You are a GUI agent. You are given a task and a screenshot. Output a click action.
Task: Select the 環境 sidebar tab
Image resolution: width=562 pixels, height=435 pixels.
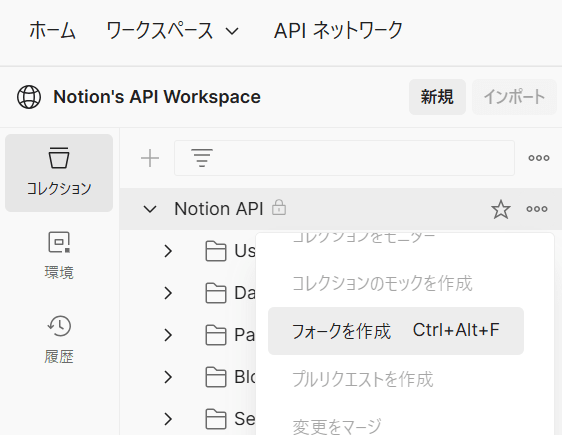click(59, 256)
